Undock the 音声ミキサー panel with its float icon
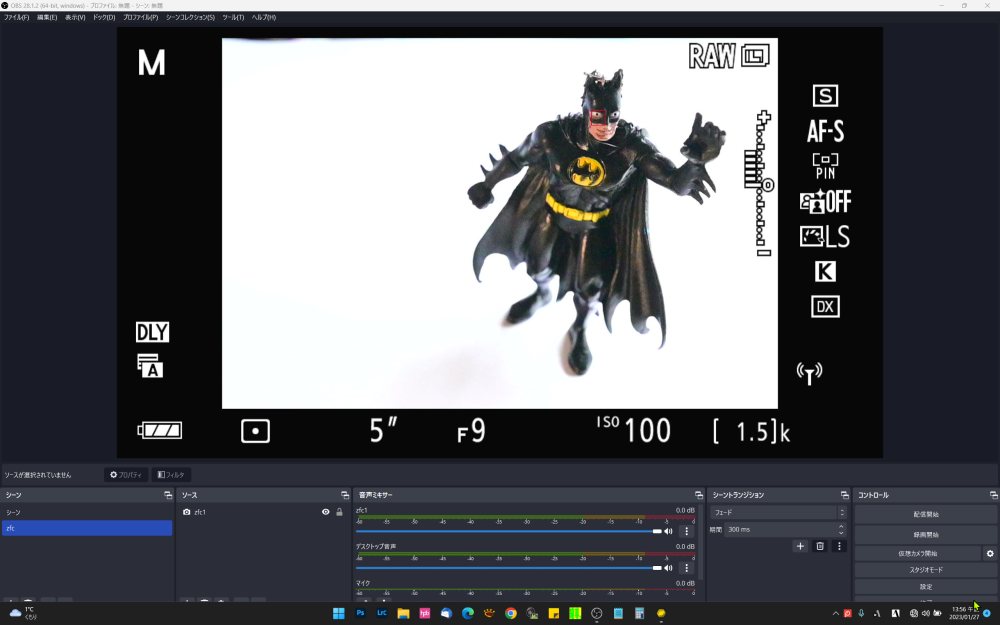This screenshot has height=625, width=1000. tap(699, 495)
